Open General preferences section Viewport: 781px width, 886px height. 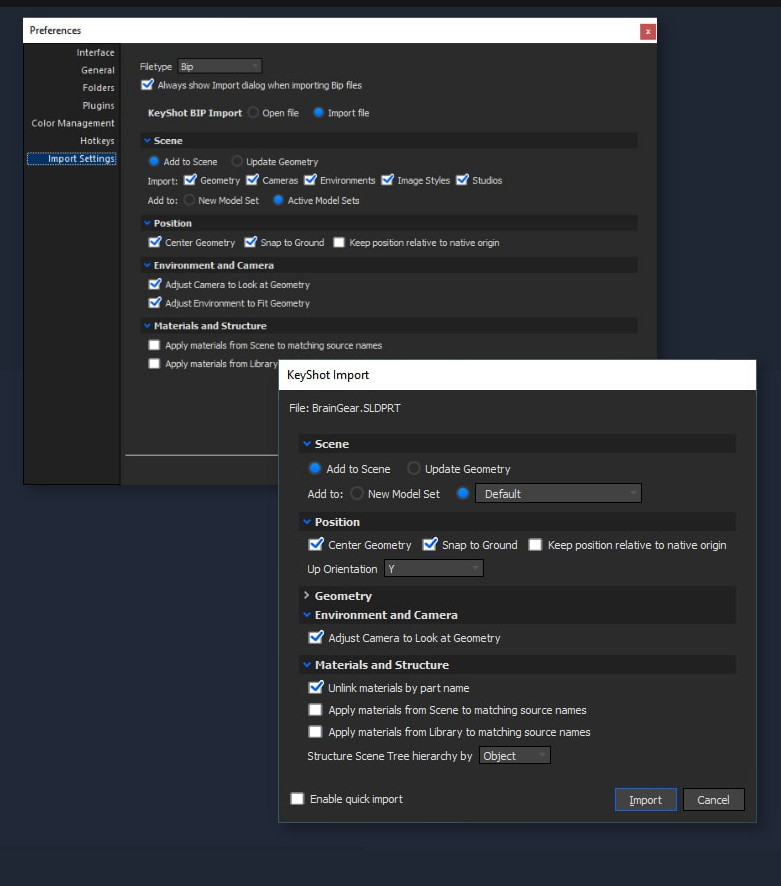point(97,70)
